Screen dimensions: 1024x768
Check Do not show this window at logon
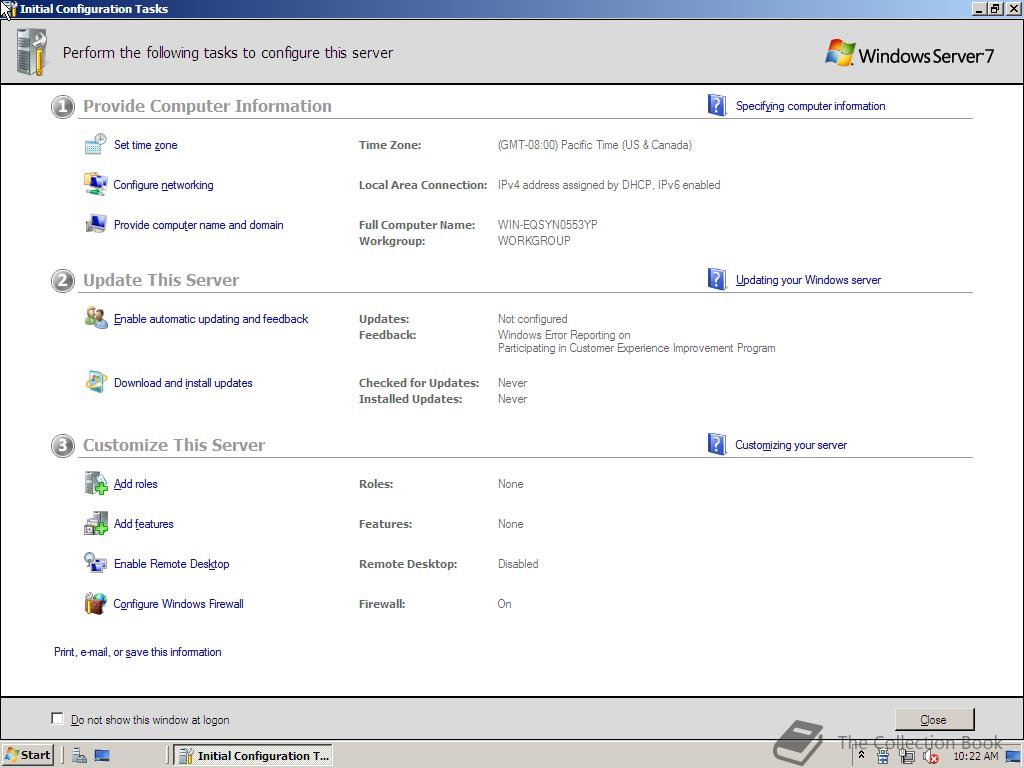coord(57,718)
